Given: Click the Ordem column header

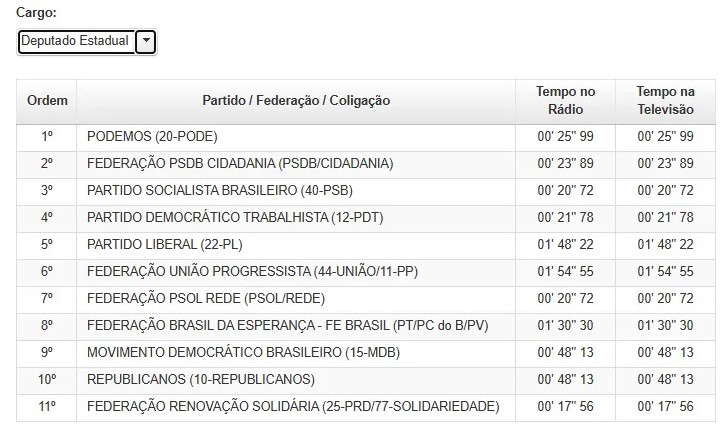Looking at the screenshot, I should tap(47, 101).
